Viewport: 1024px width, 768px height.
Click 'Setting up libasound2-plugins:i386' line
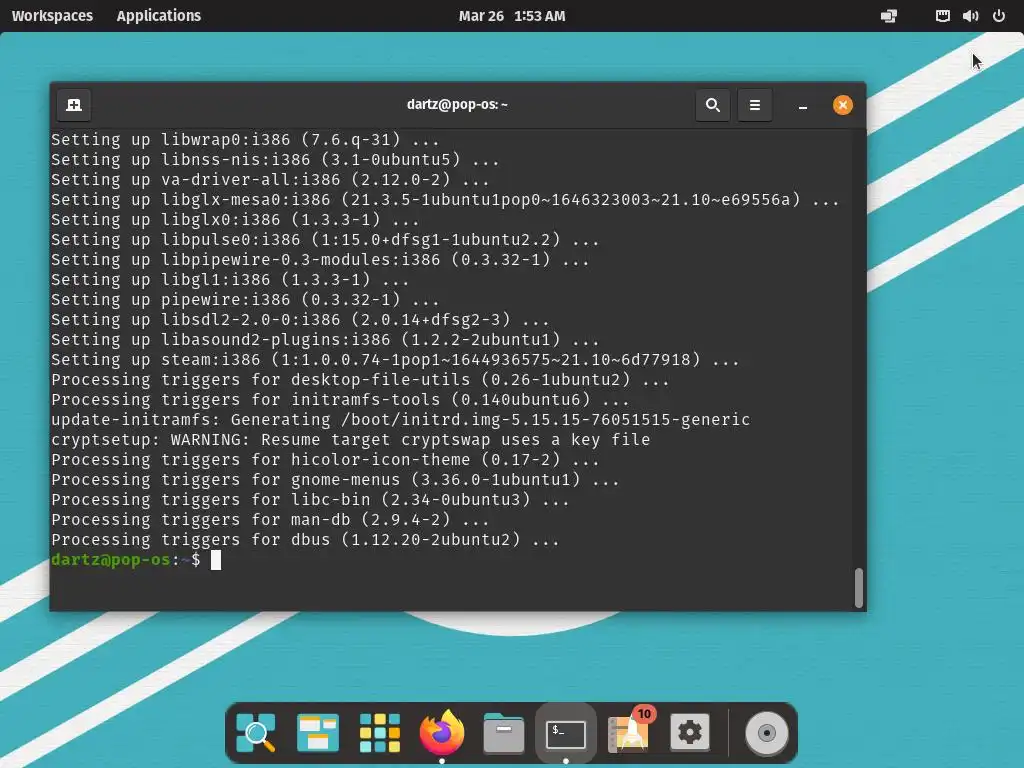(325, 340)
